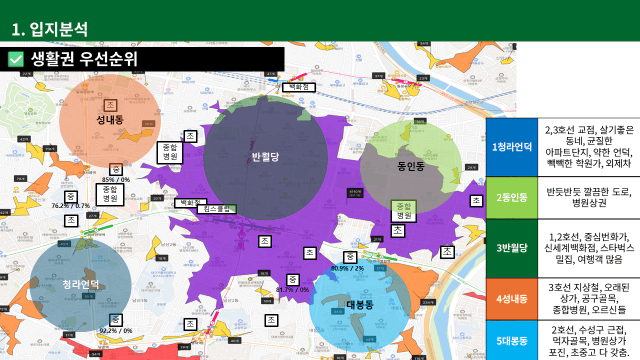Viewport: 640px width, 360px height.
Task: Click the 81.7% / 0% value text
Action: [292, 289]
